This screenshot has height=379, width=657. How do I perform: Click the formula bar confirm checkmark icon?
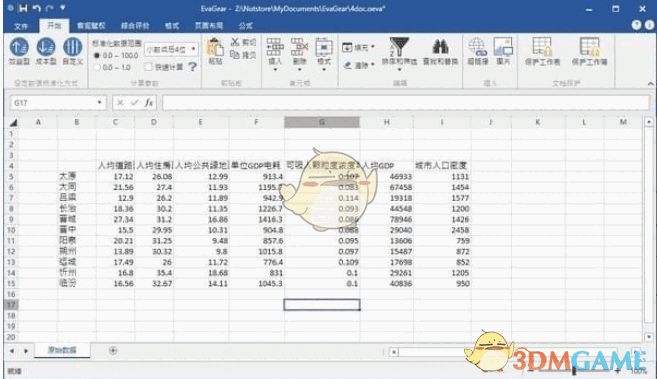[134, 103]
